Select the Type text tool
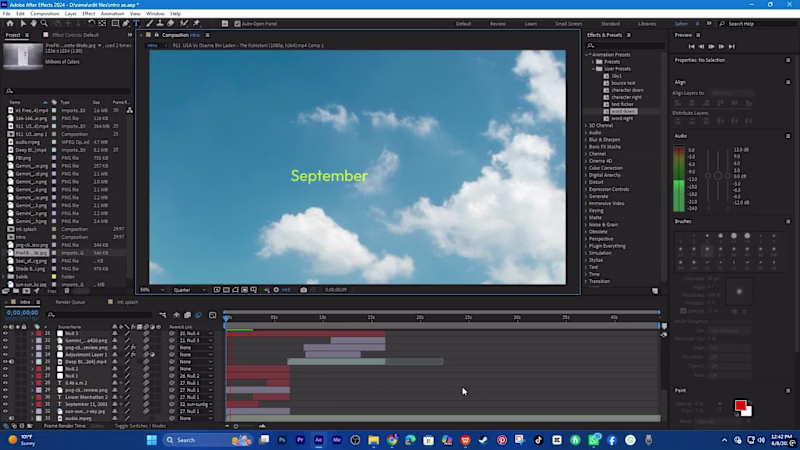The image size is (800, 450). [x=136, y=23]
